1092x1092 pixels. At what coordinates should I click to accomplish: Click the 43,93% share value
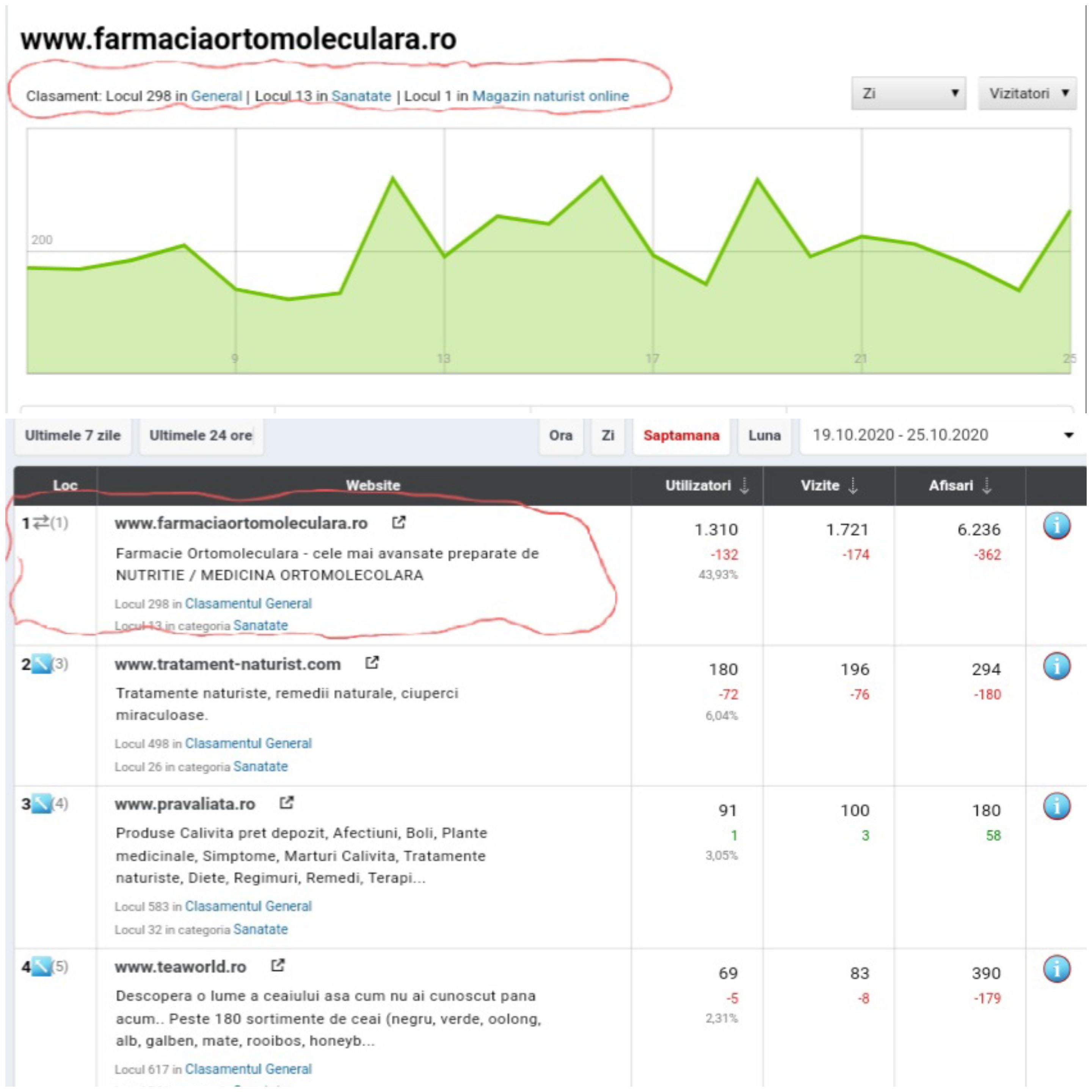click(719, 575)
